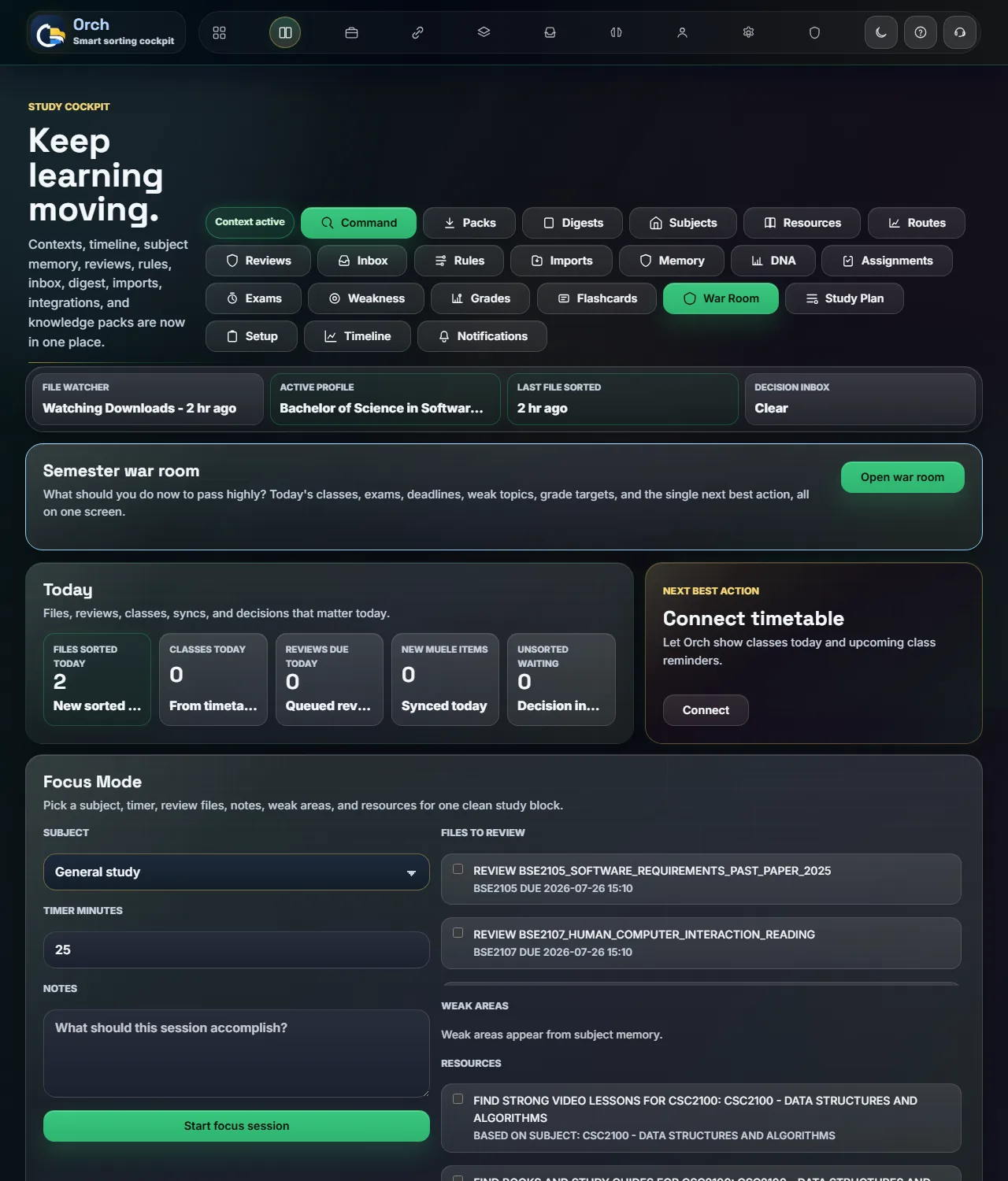Click the brain-shaped icon in top navigation
Viewport: 1008px width, 1181px height.
(616, 32)
